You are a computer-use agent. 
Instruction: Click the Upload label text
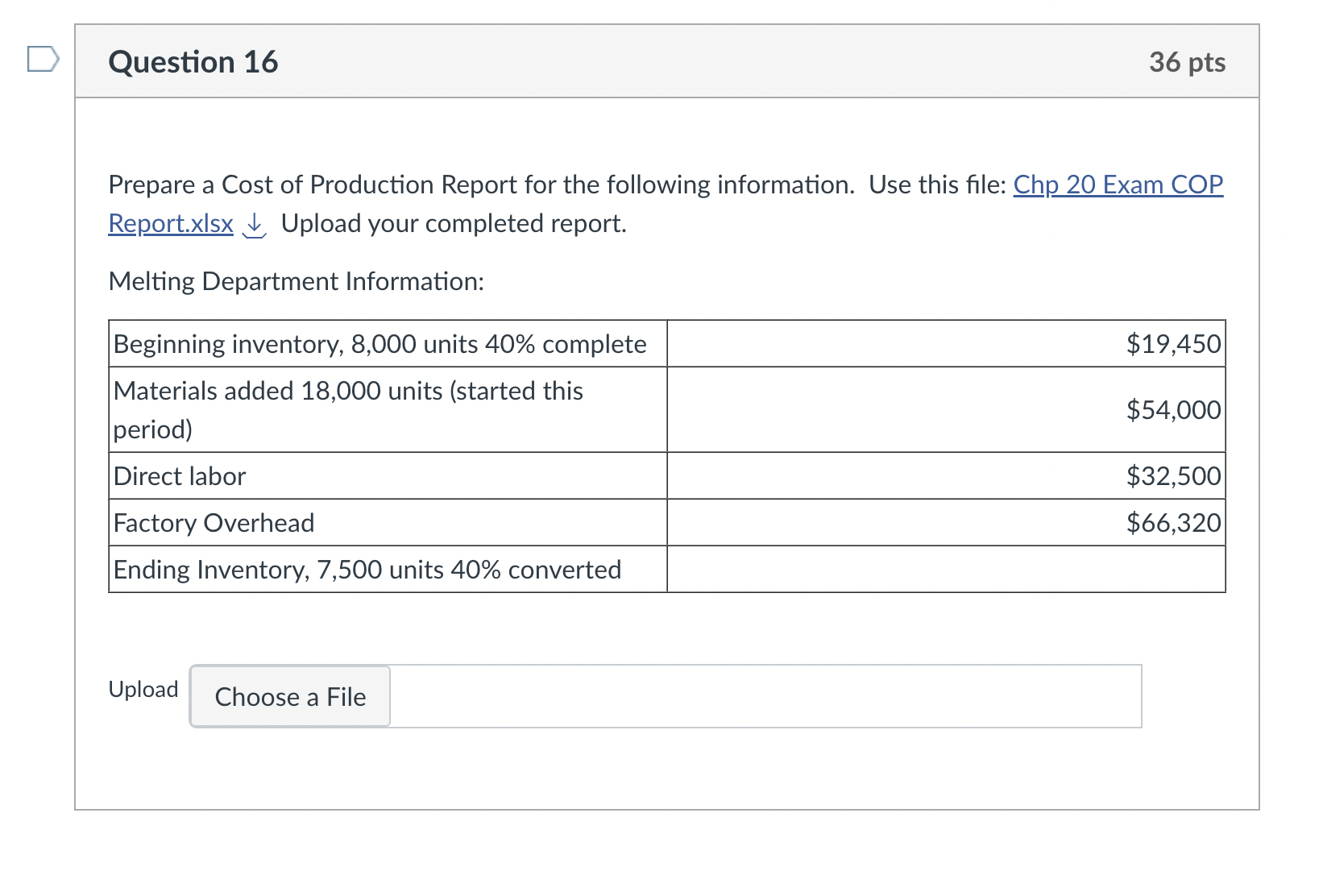point(143,689)
